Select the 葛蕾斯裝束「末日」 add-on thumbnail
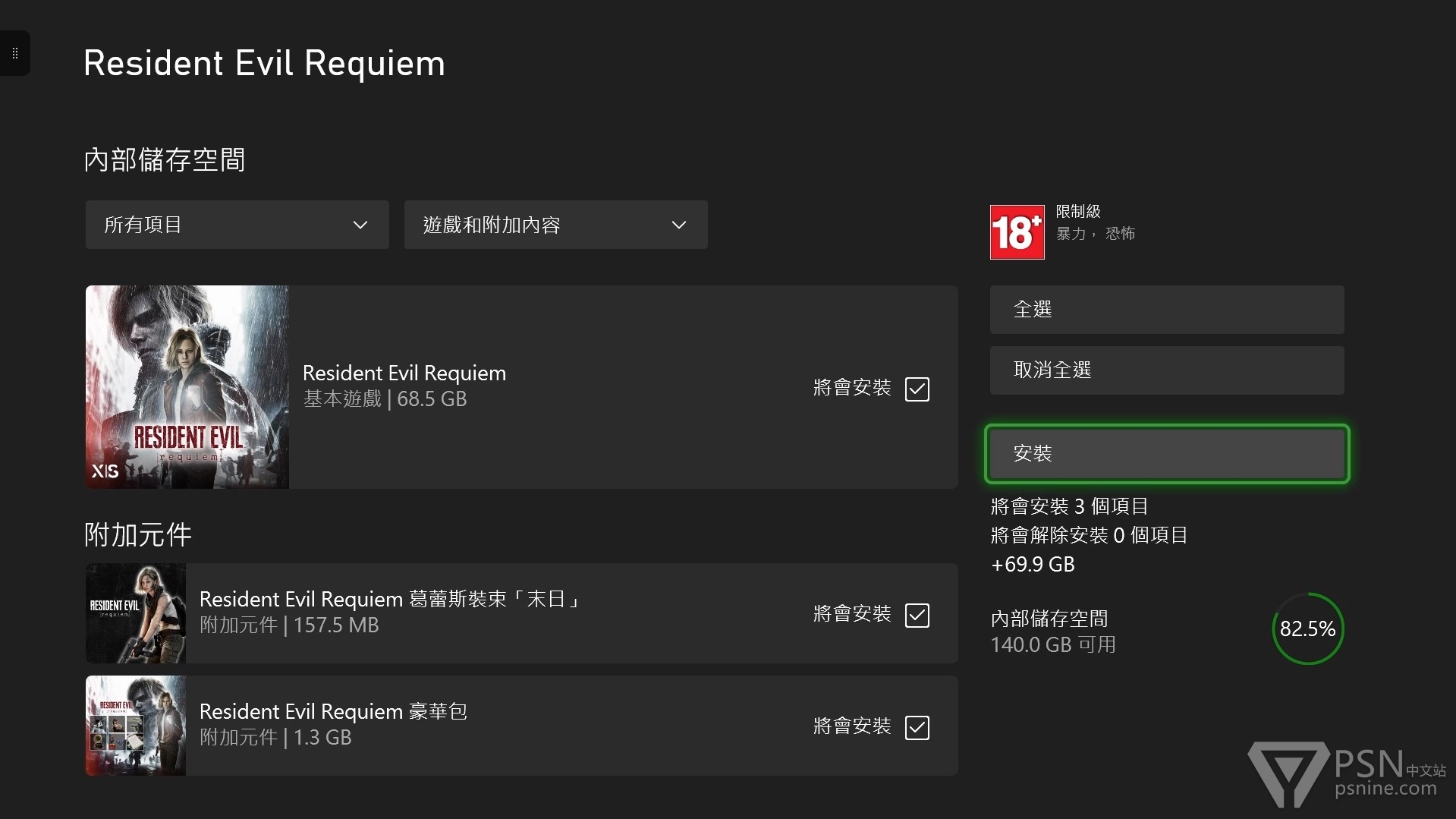Image resolution: width=1456 pixels, height=819 pixels. [136, 613]
